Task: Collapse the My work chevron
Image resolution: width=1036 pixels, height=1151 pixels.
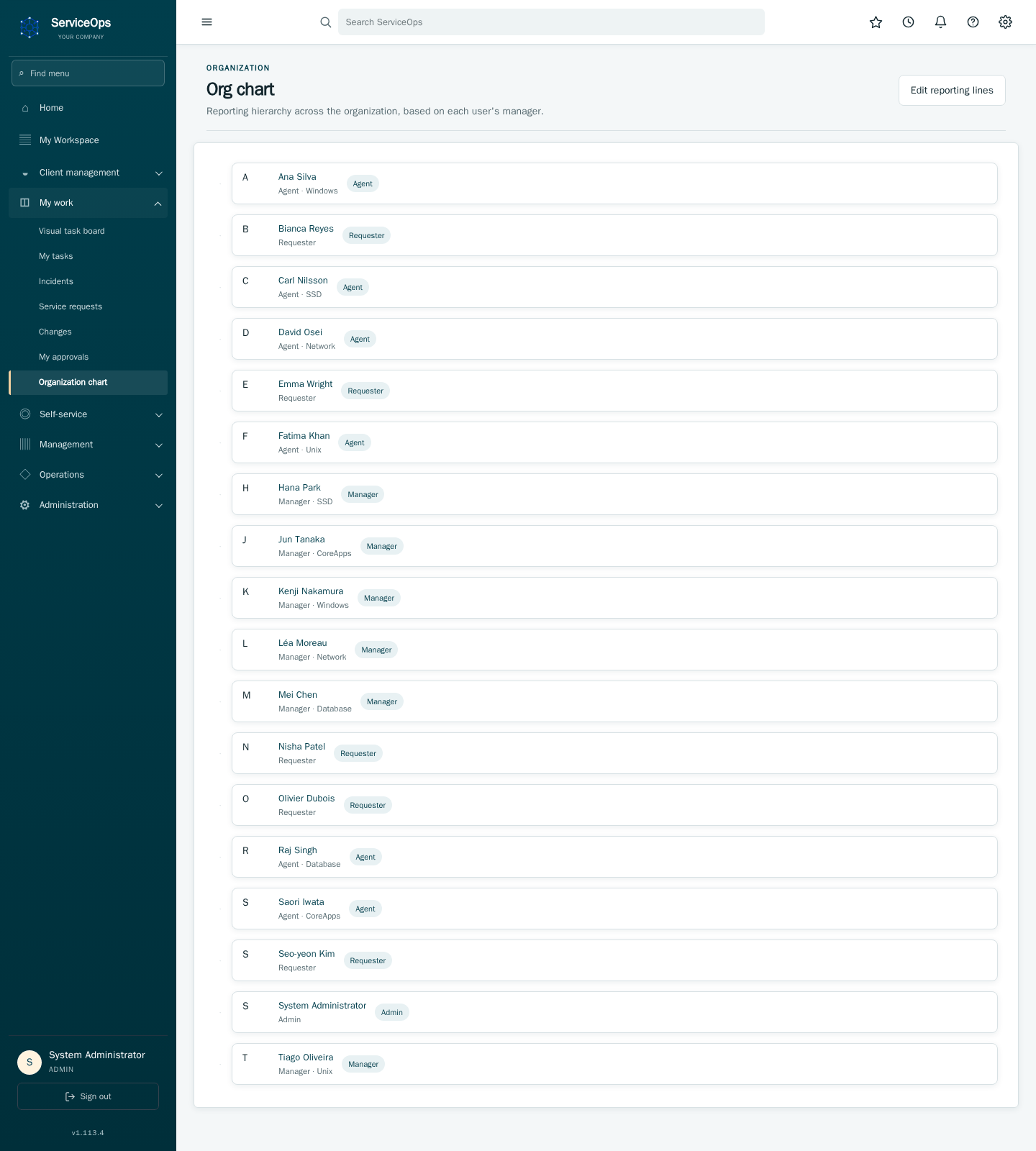Action: (158, 204)
